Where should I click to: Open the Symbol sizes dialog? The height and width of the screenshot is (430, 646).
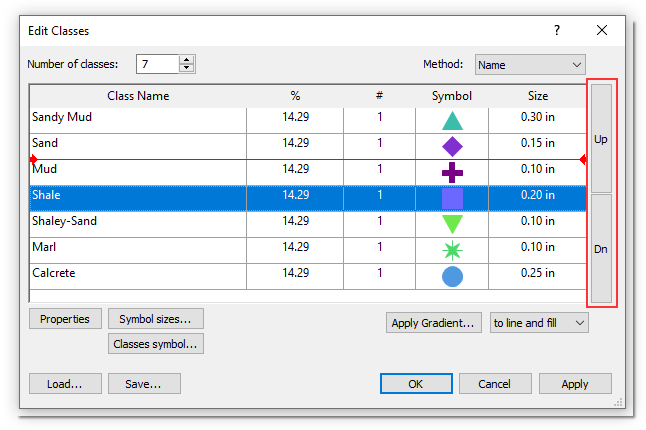click(x=156, y=319)
